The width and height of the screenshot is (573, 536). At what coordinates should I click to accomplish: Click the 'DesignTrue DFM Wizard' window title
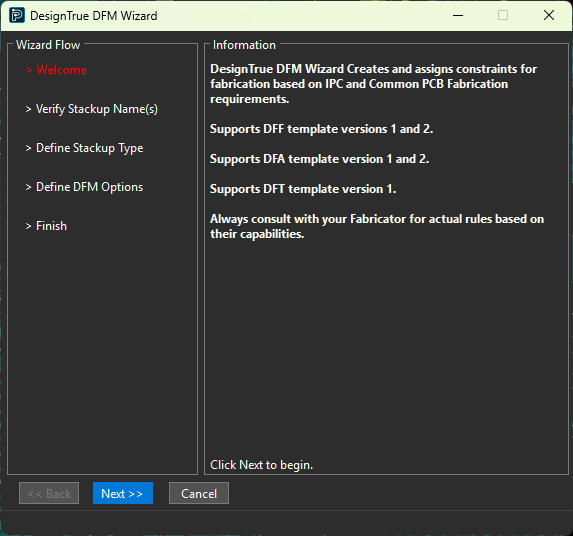coord(94,16)
